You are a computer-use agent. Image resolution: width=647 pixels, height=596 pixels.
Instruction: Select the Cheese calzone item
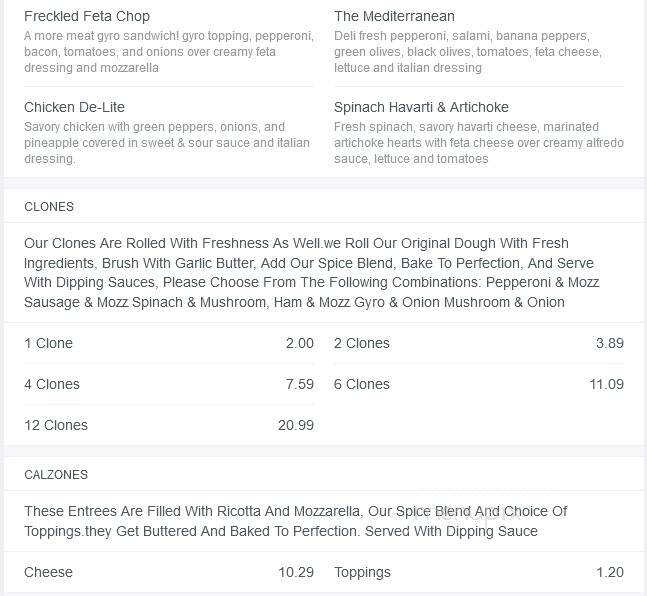[168, 572]
